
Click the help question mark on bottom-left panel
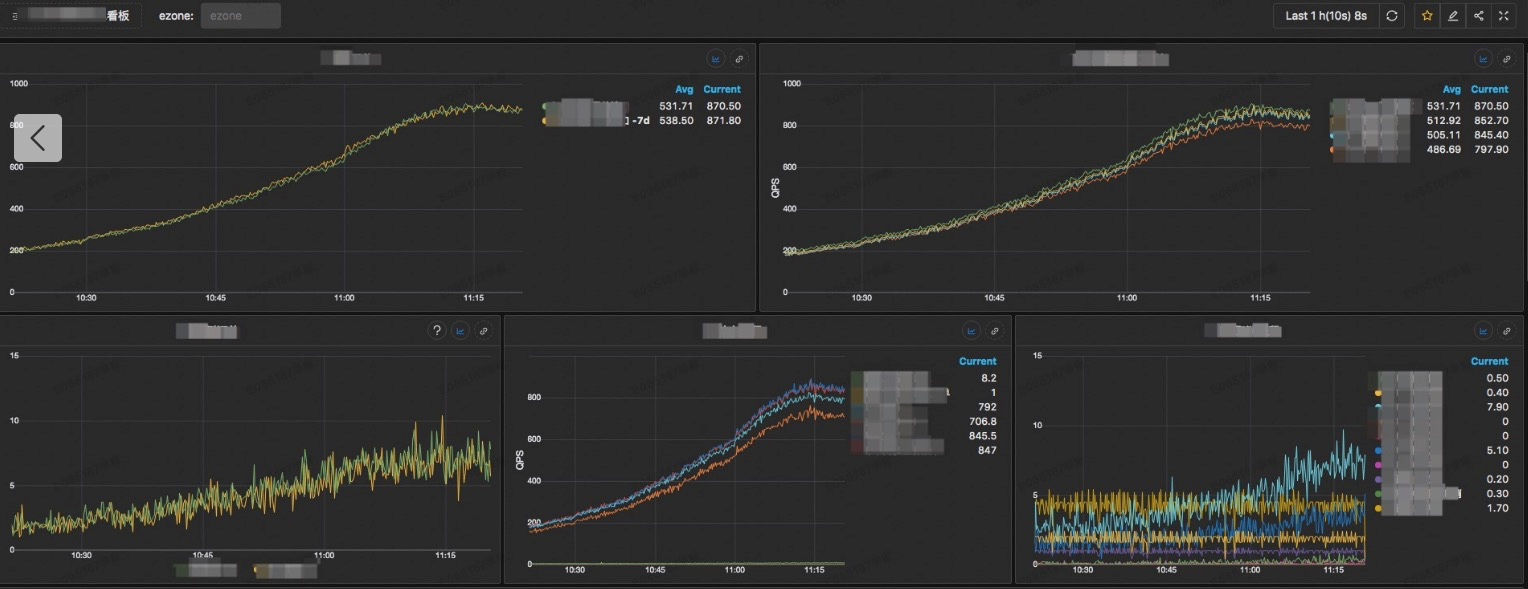pos(436,331)
